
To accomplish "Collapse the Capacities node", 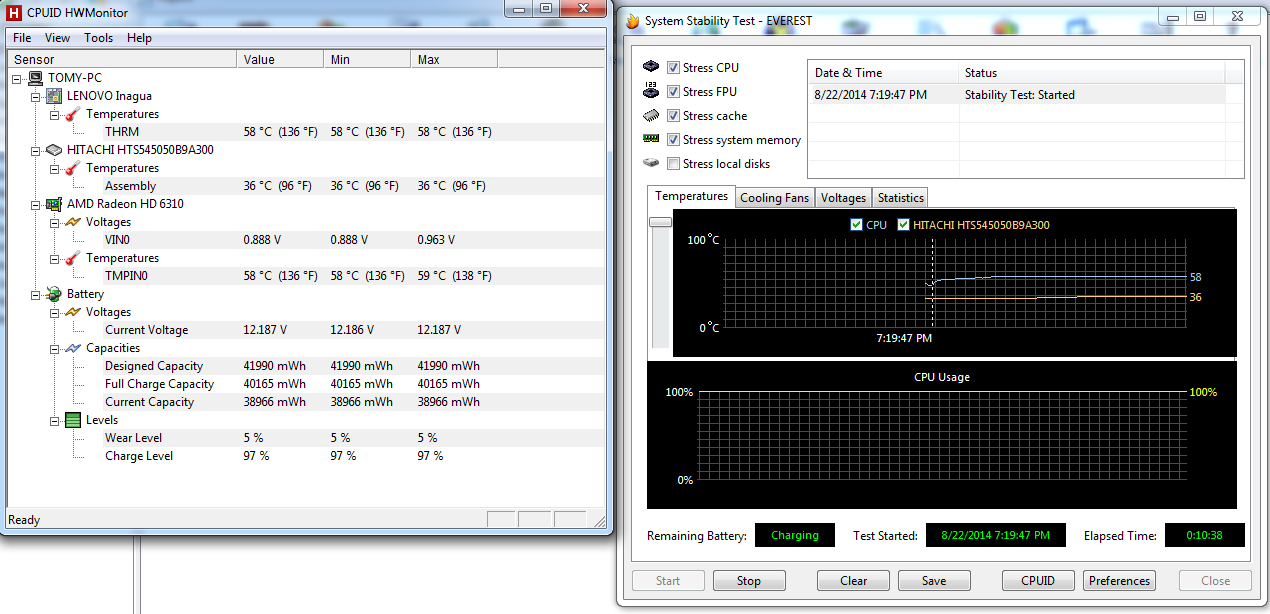I will 56,348.
